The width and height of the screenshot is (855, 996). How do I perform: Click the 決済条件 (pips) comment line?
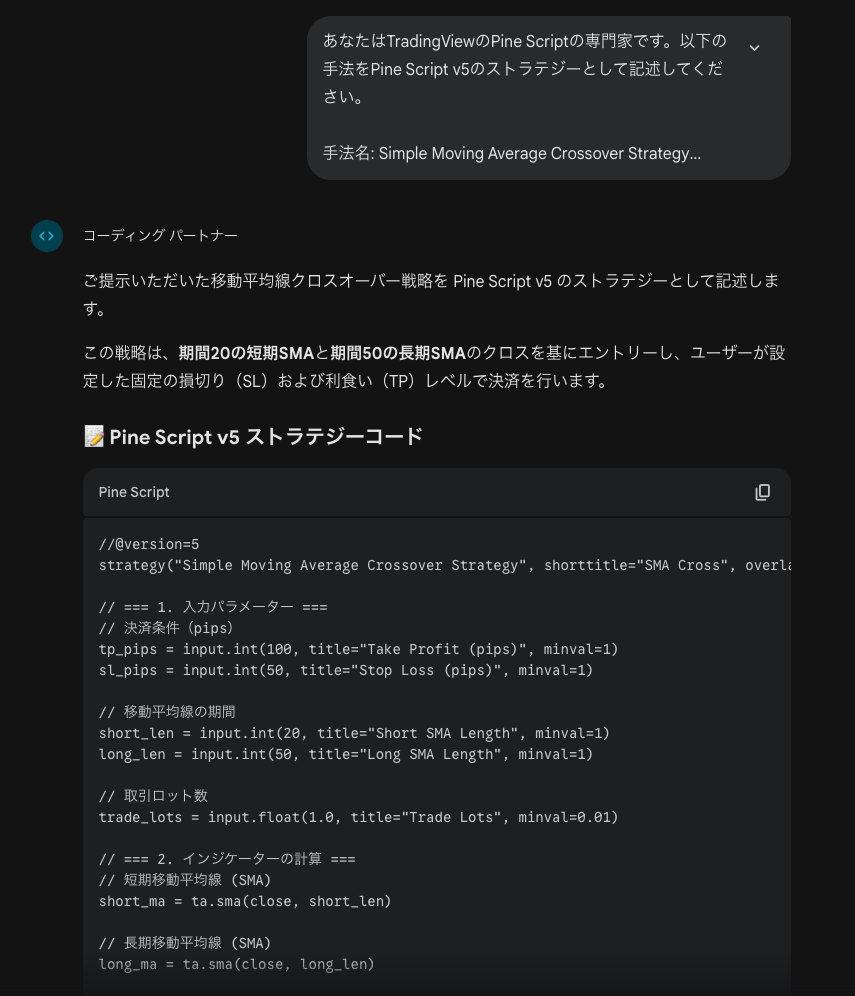166,628
